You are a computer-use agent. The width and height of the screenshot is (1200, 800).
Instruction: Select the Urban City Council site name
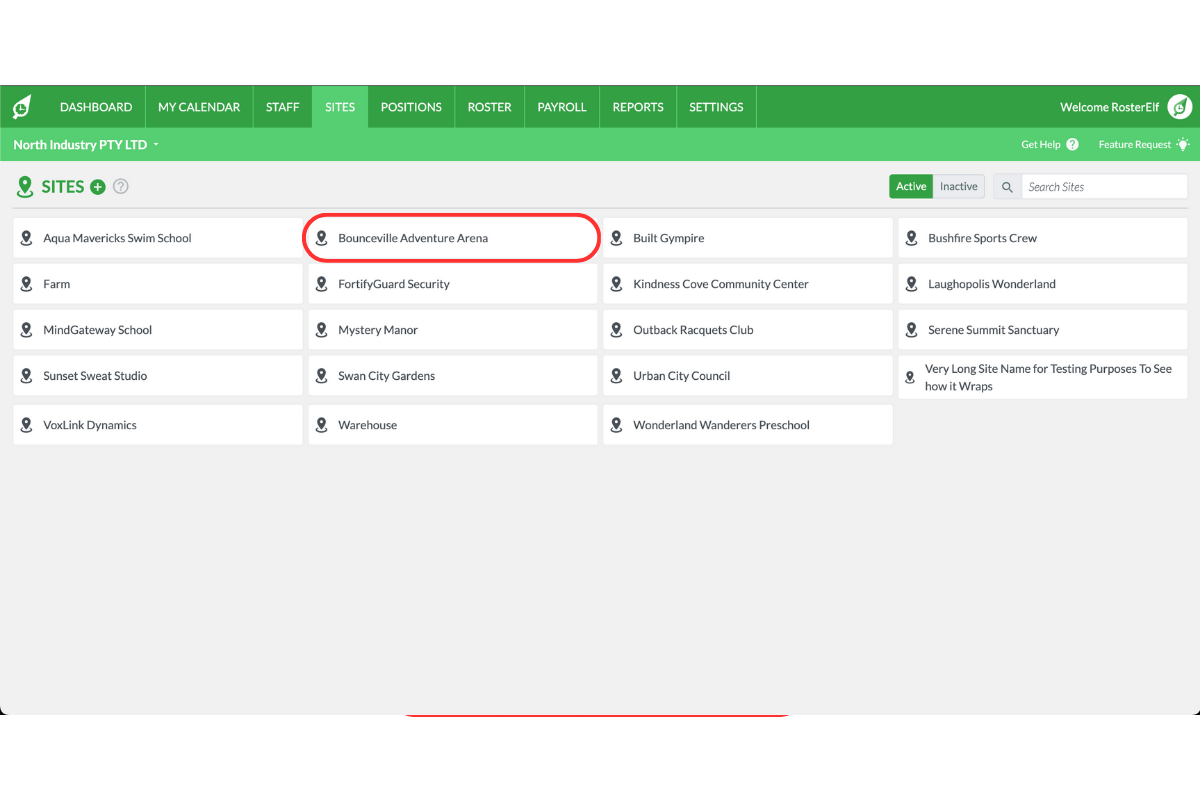point(681,376)
